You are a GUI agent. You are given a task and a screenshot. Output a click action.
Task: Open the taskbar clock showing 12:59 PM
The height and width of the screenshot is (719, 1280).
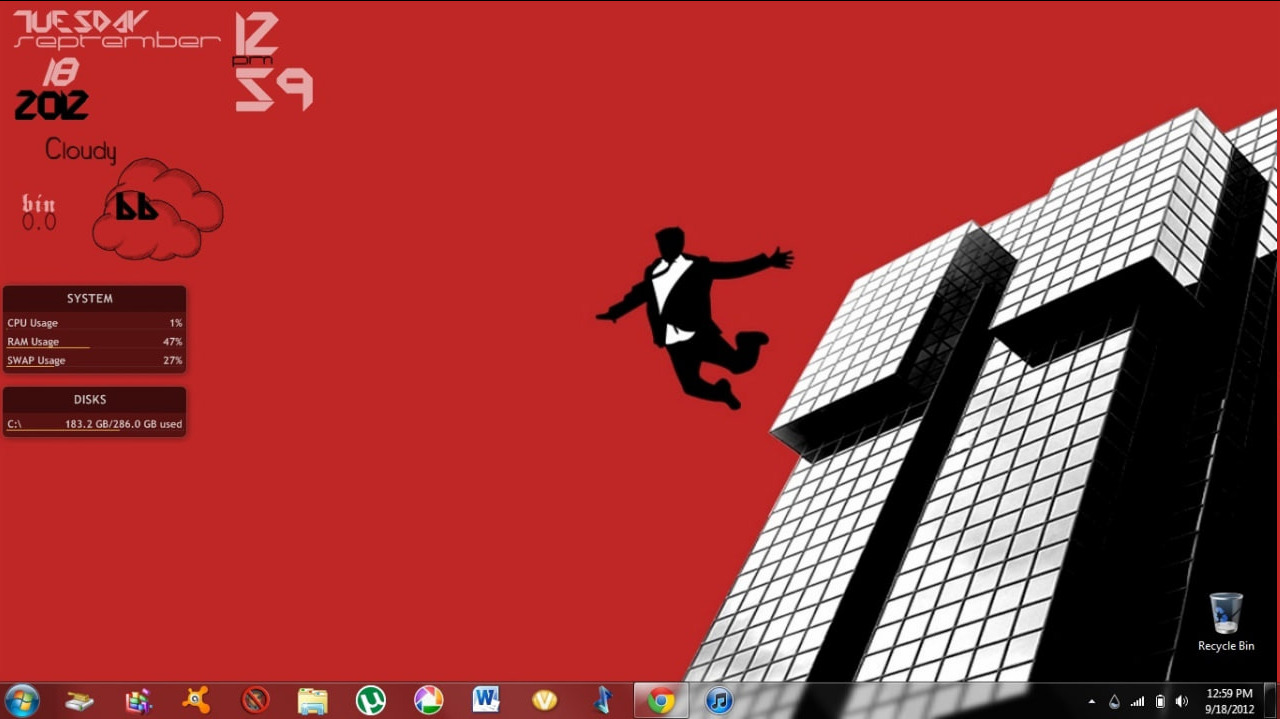tap(1230, 701)
